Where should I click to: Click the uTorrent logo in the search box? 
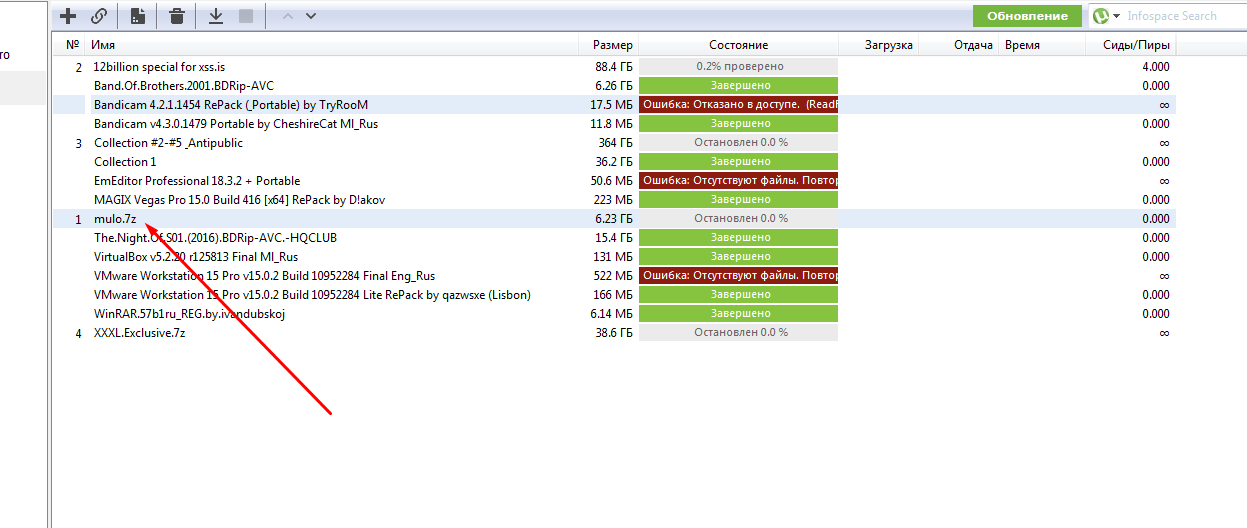(x=1100, y=16)
